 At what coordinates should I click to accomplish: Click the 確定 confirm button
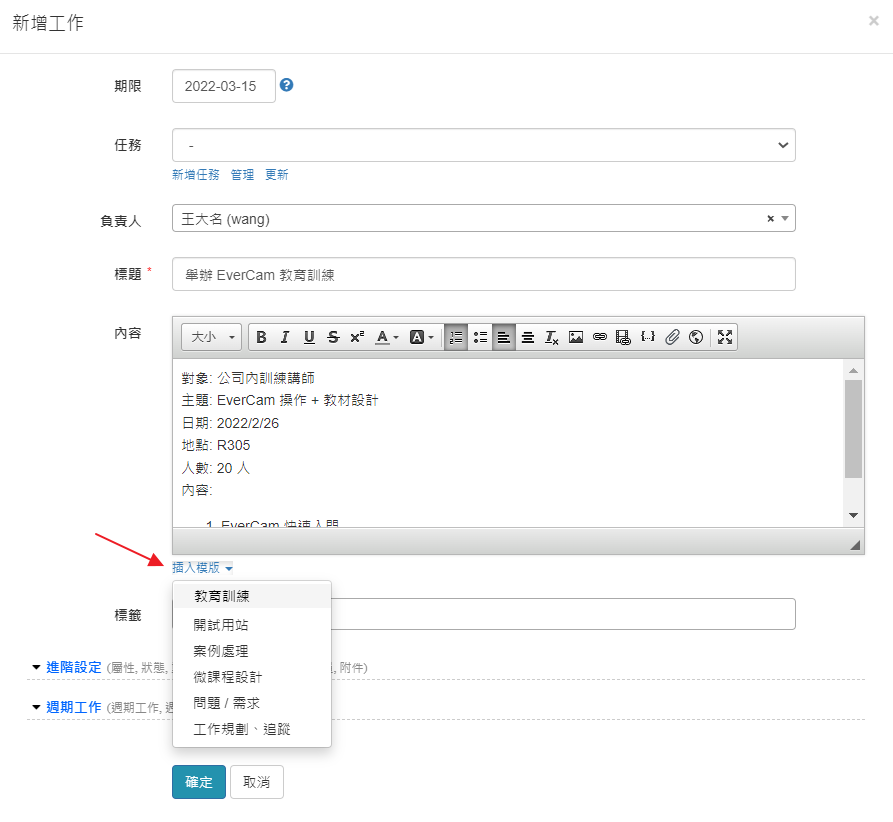pyautogui.click(x=198, y=782)
